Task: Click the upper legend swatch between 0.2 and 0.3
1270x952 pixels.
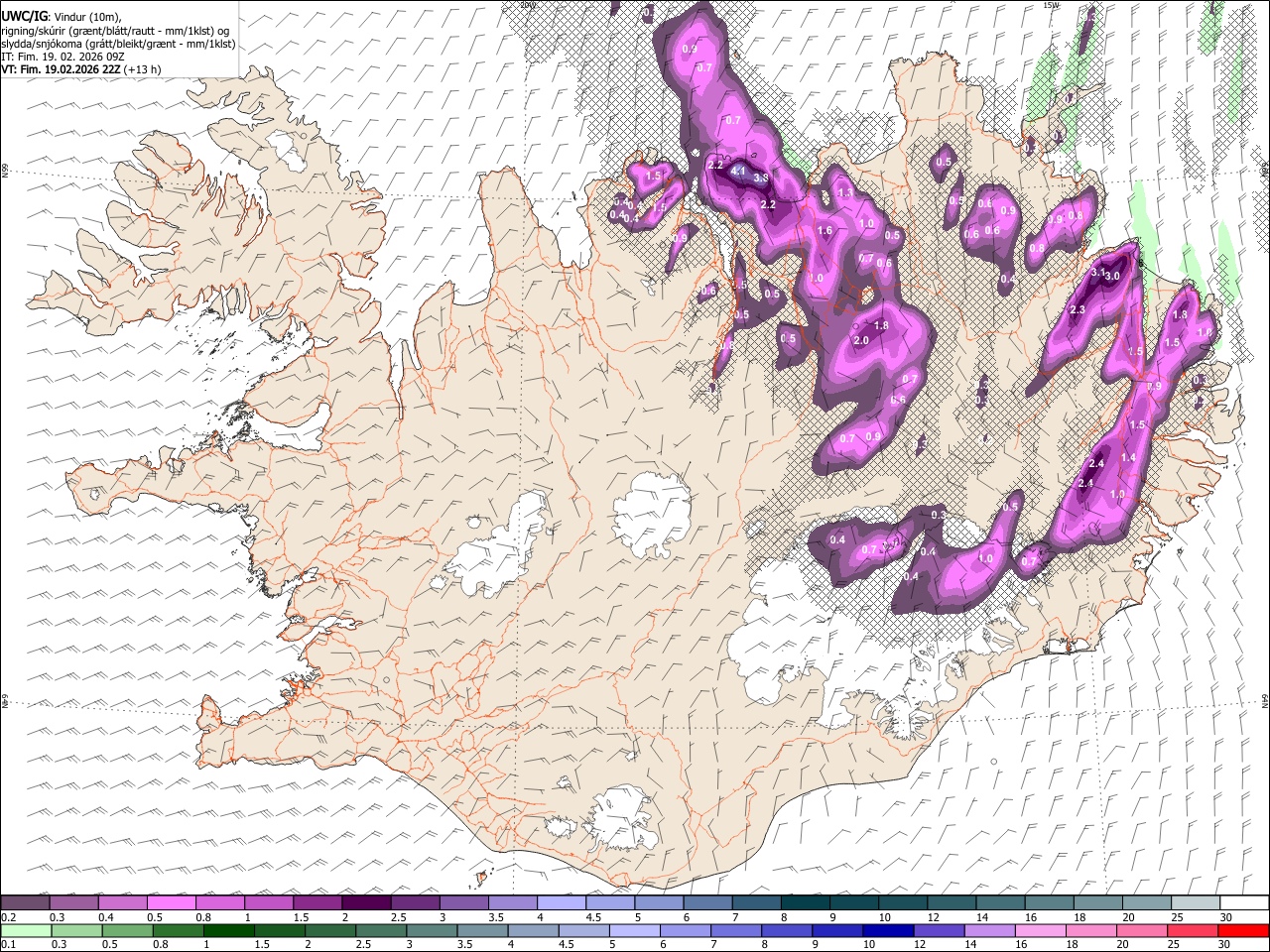Action: coord(25,902)
